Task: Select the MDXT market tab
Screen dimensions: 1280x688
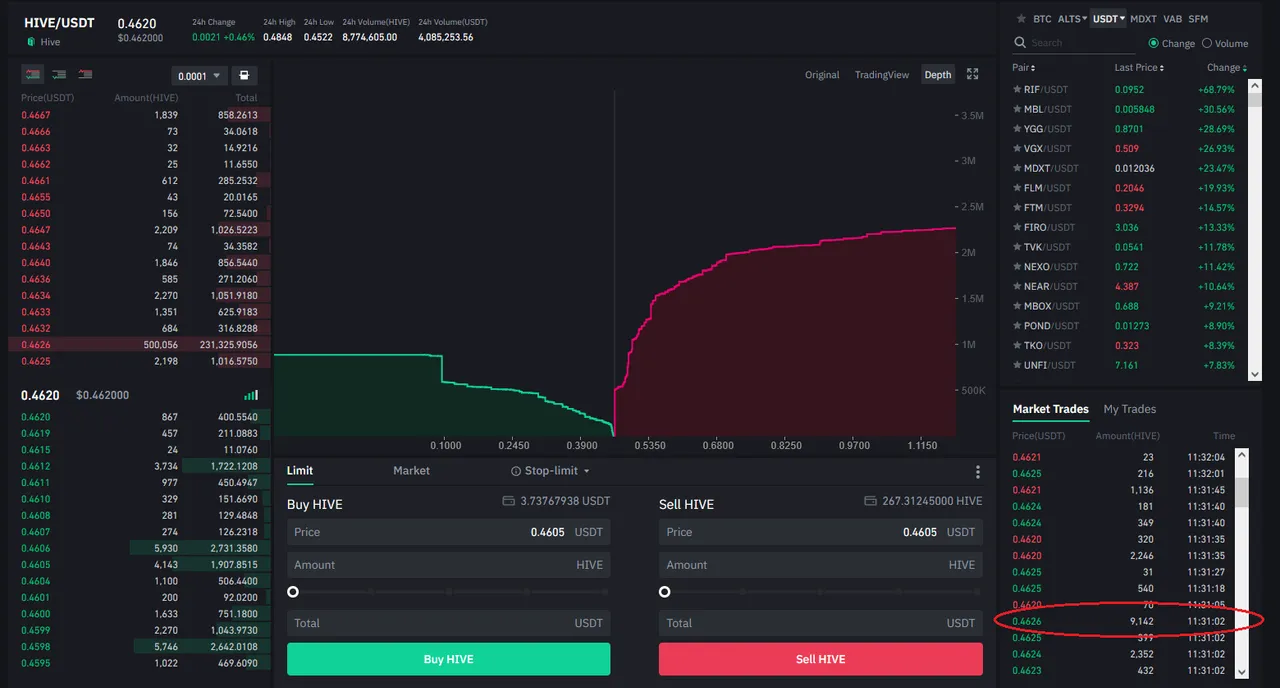Action: [1143, 19]
